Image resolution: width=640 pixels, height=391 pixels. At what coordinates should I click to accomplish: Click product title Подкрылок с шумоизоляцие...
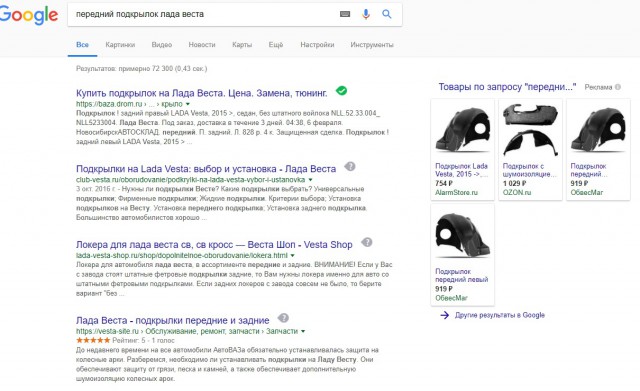[x=529, y=170]
